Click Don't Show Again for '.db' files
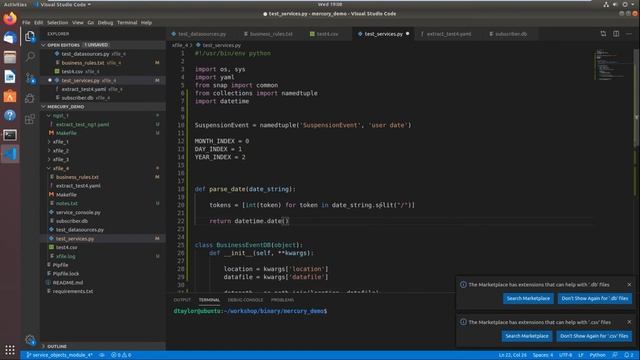 [595, 298]
